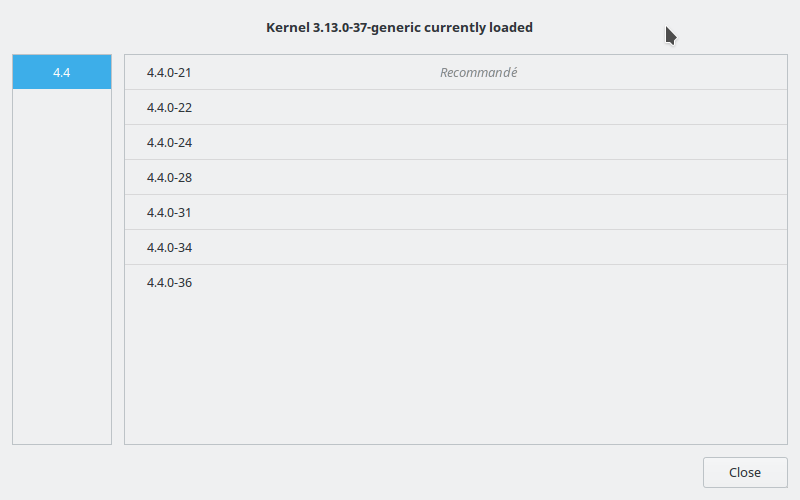
Task: Click the currently loaded kernel heading text
Action: tap(399, 28)
